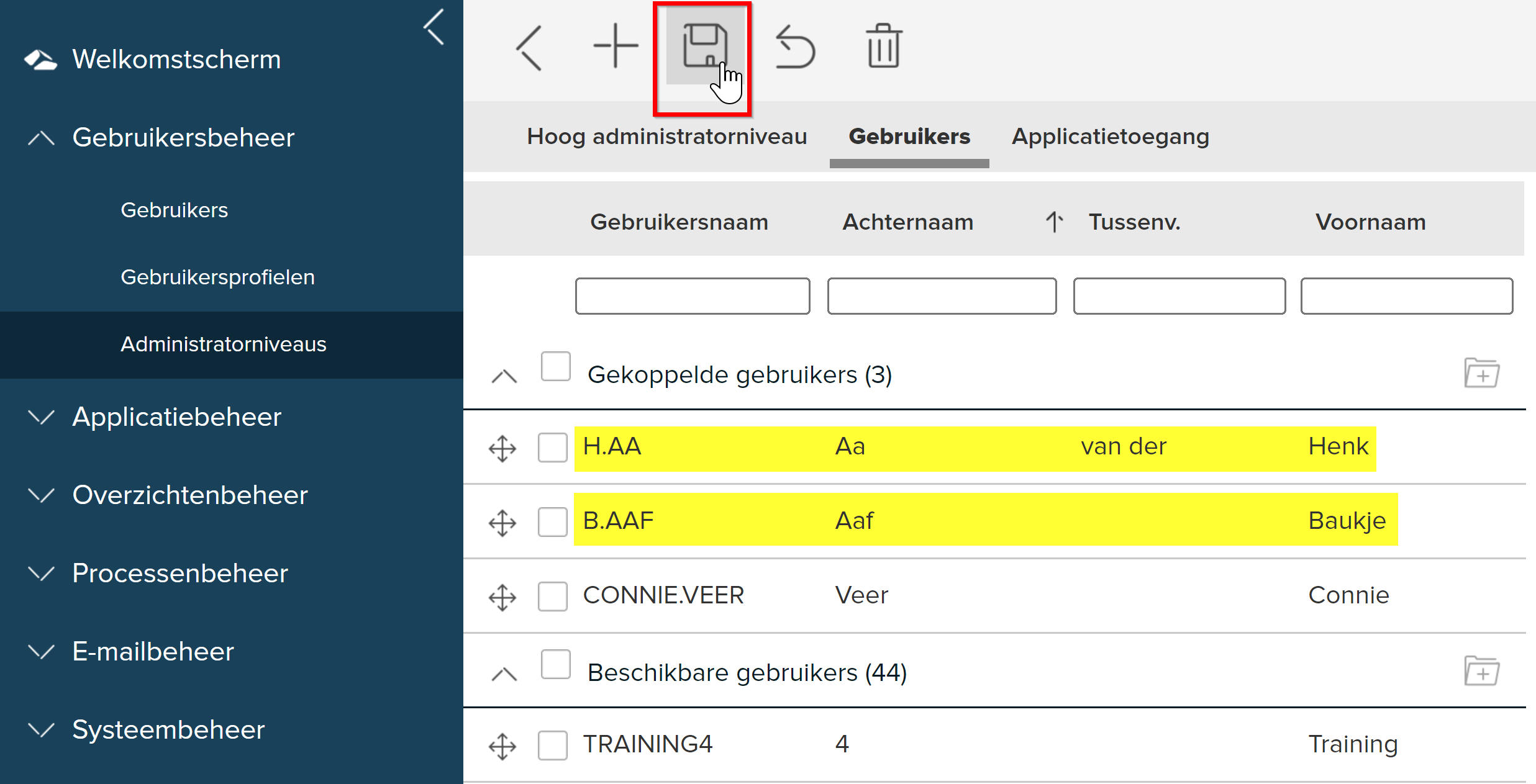Image resolution: width=1536 pixels, height=784 pixels.
Task: Click the back arrow in the toolbar
Action: click(x=529, y=48)
